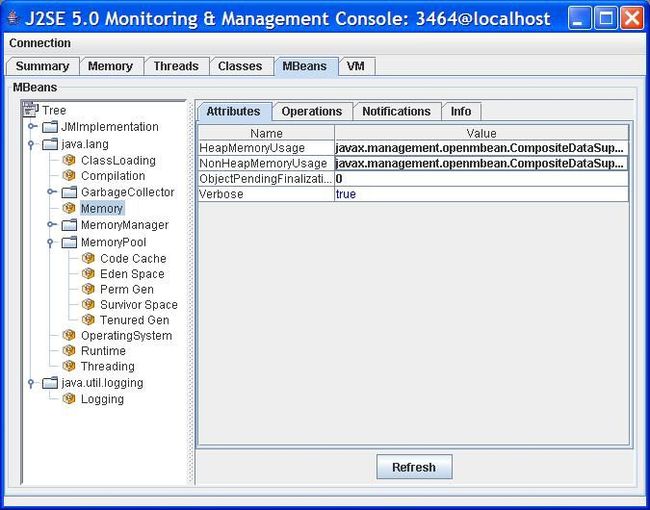Image resolution: width=650 pixels, height=510 pixels.
Task: Click the java.lang folder icon
Action: click(x=50, y=144)
